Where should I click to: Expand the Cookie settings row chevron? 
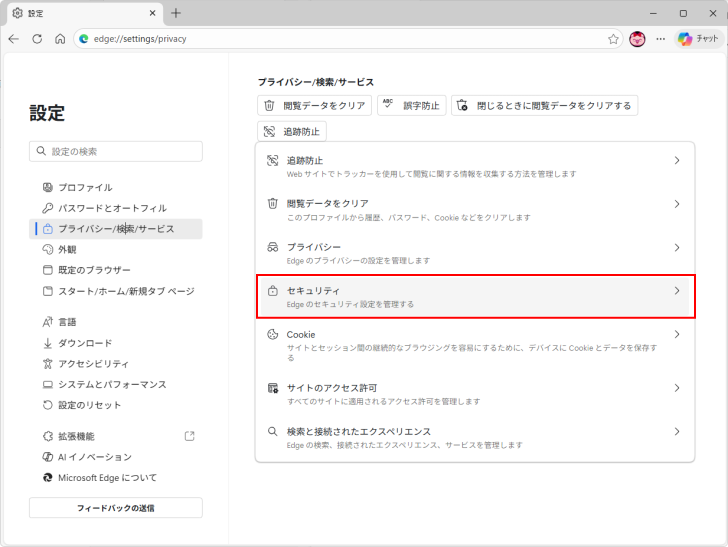[x=677, y=334]
